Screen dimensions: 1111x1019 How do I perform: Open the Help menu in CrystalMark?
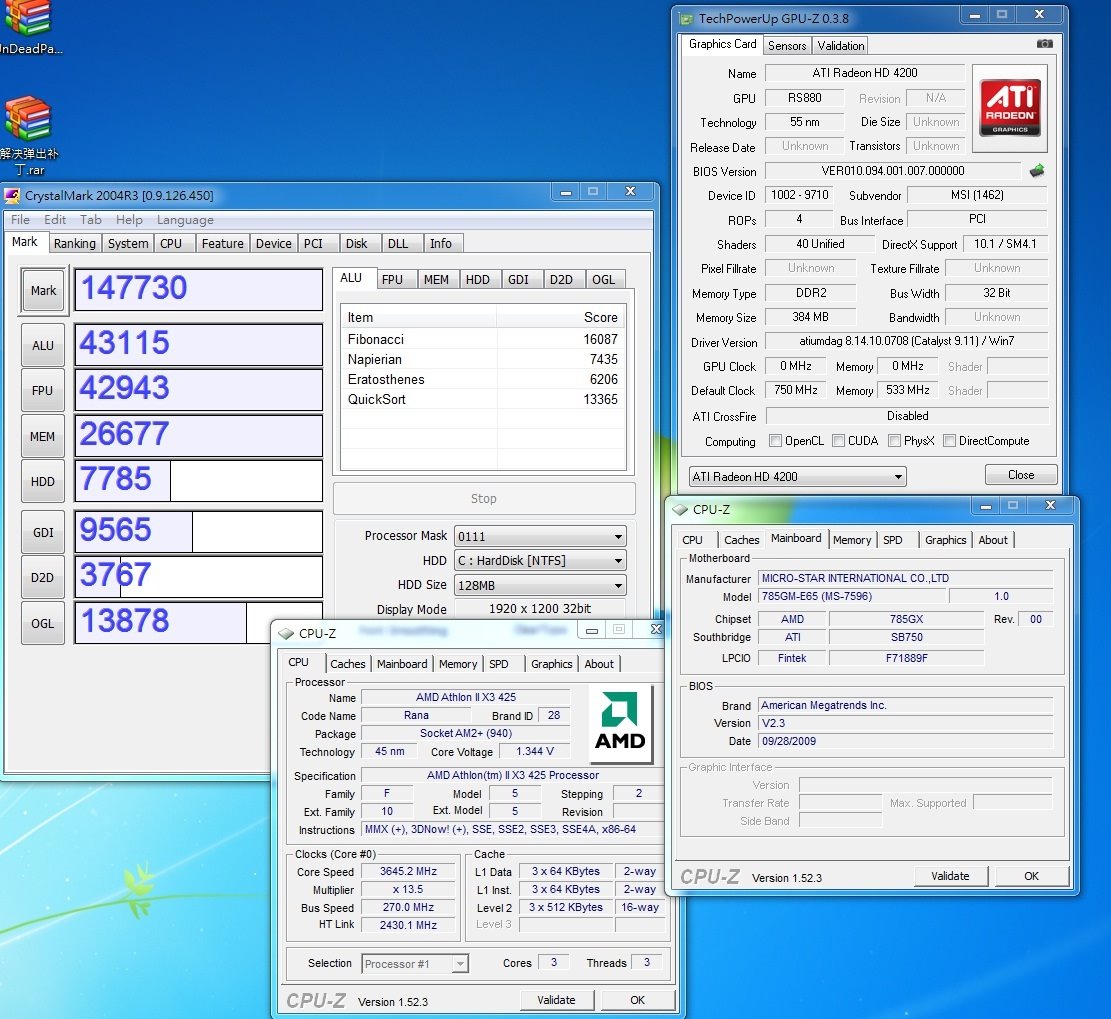point(129,220)
